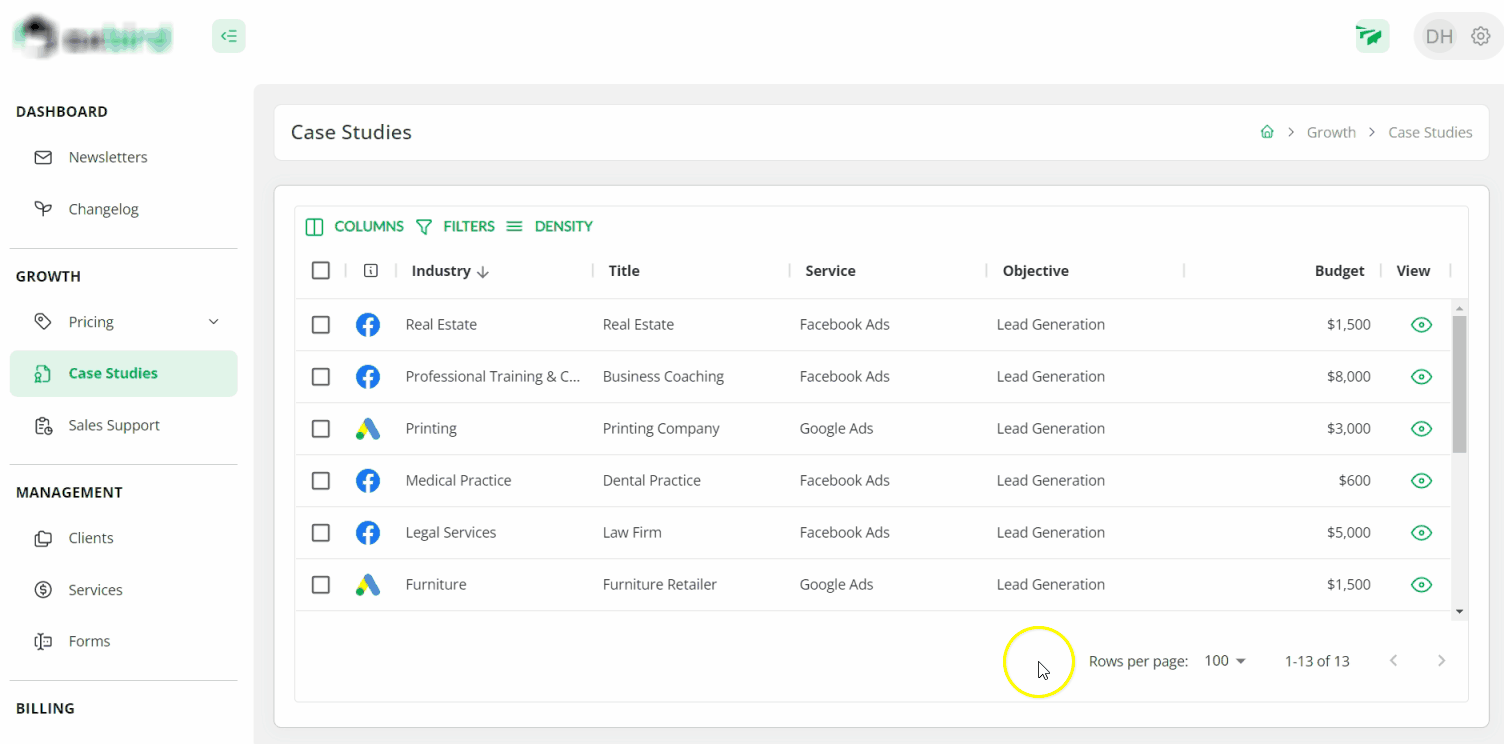Click the "$8,000" budget cell
Screen dimensions: 1504x744
tap(1348, 377)
